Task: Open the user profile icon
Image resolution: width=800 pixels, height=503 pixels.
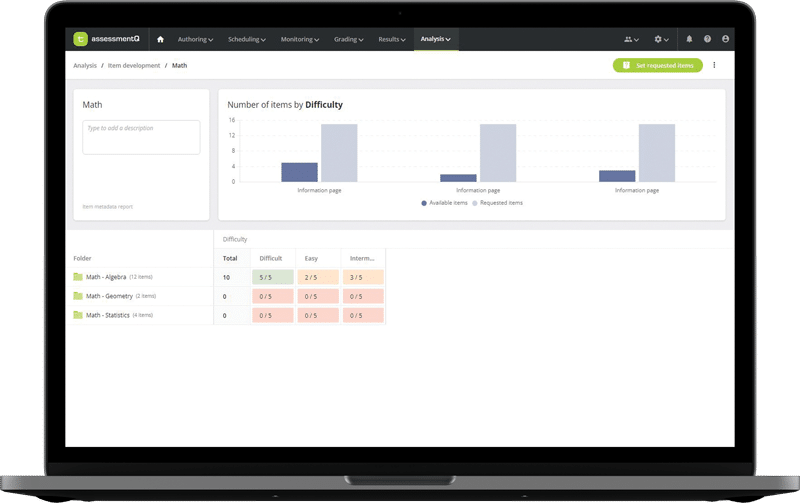Action: (725, 39)
